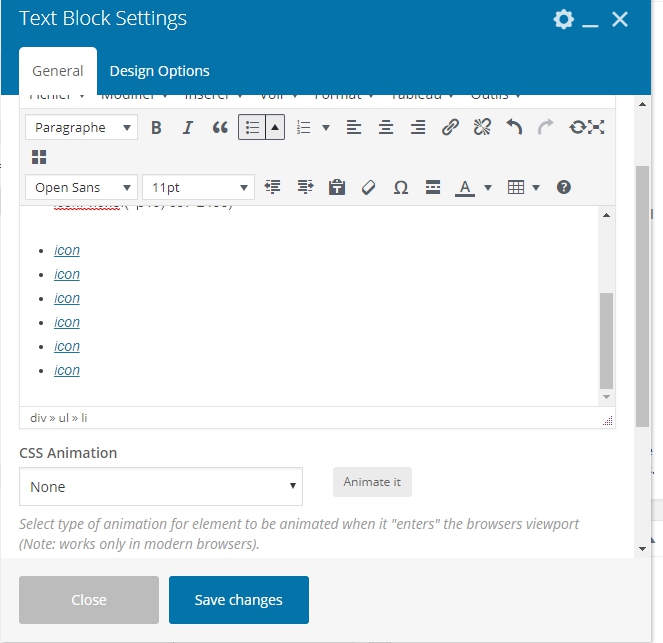This screenshot has width=663, height=643.
Task: Toggle bold formatting
Action: (x=156, y=127)
